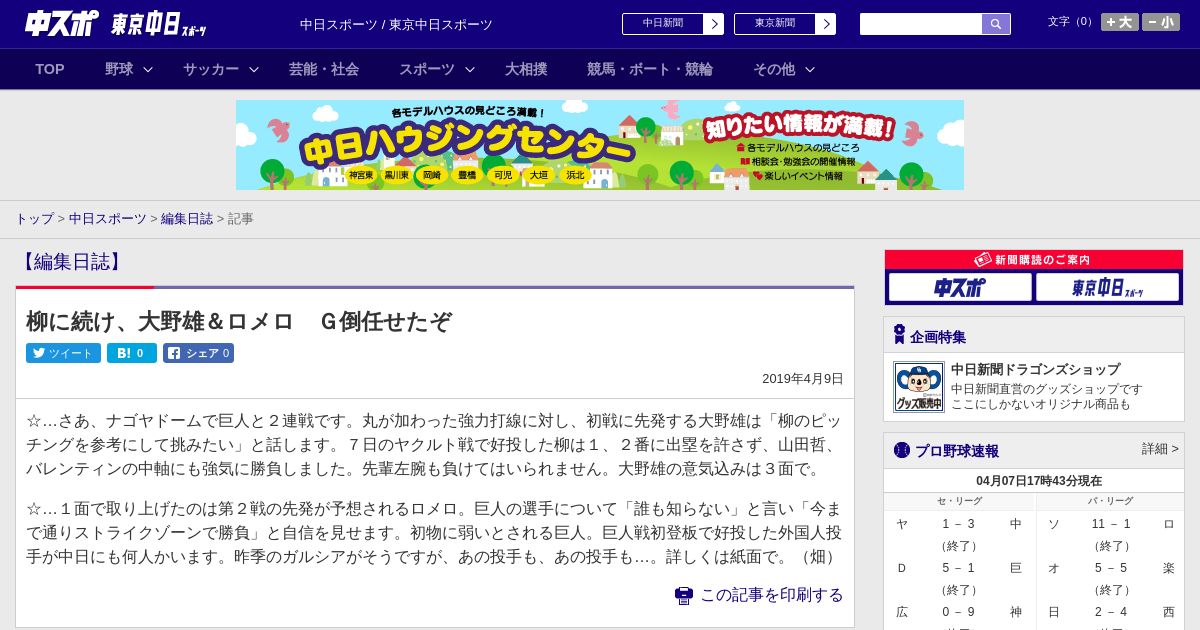This screenshot has width=1200, height=630.
Task: Expand the スポーツ dropdown chevron
Action: [x=470, y=69]
